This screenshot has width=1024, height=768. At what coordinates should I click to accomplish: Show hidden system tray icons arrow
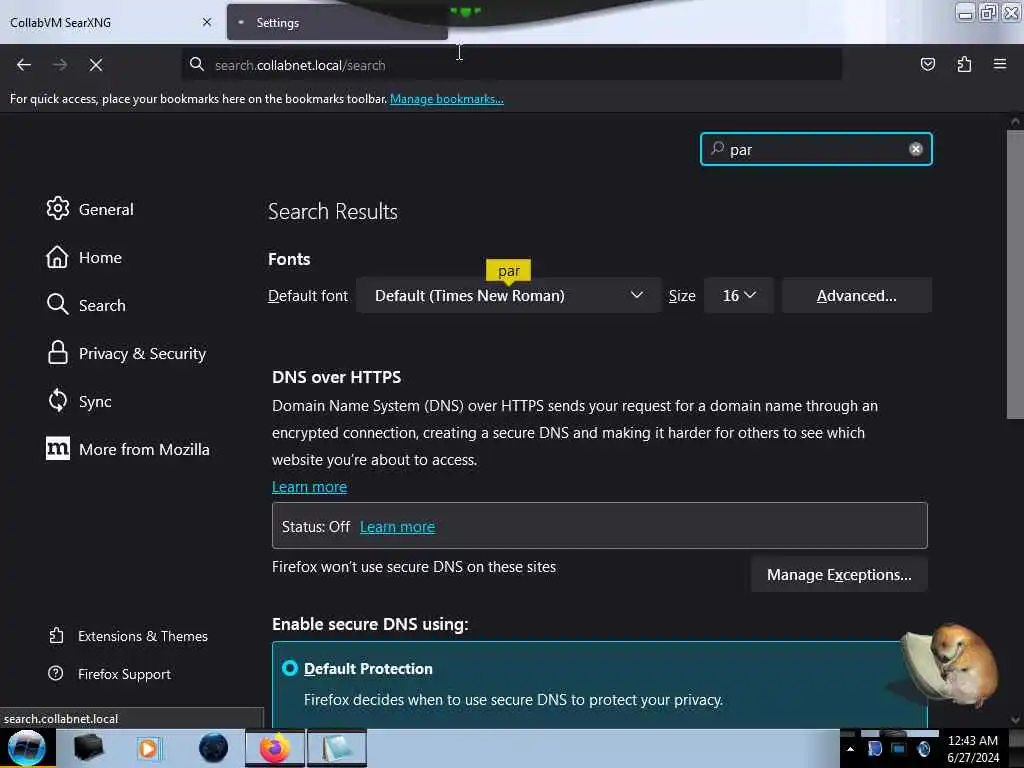point(850,749)
